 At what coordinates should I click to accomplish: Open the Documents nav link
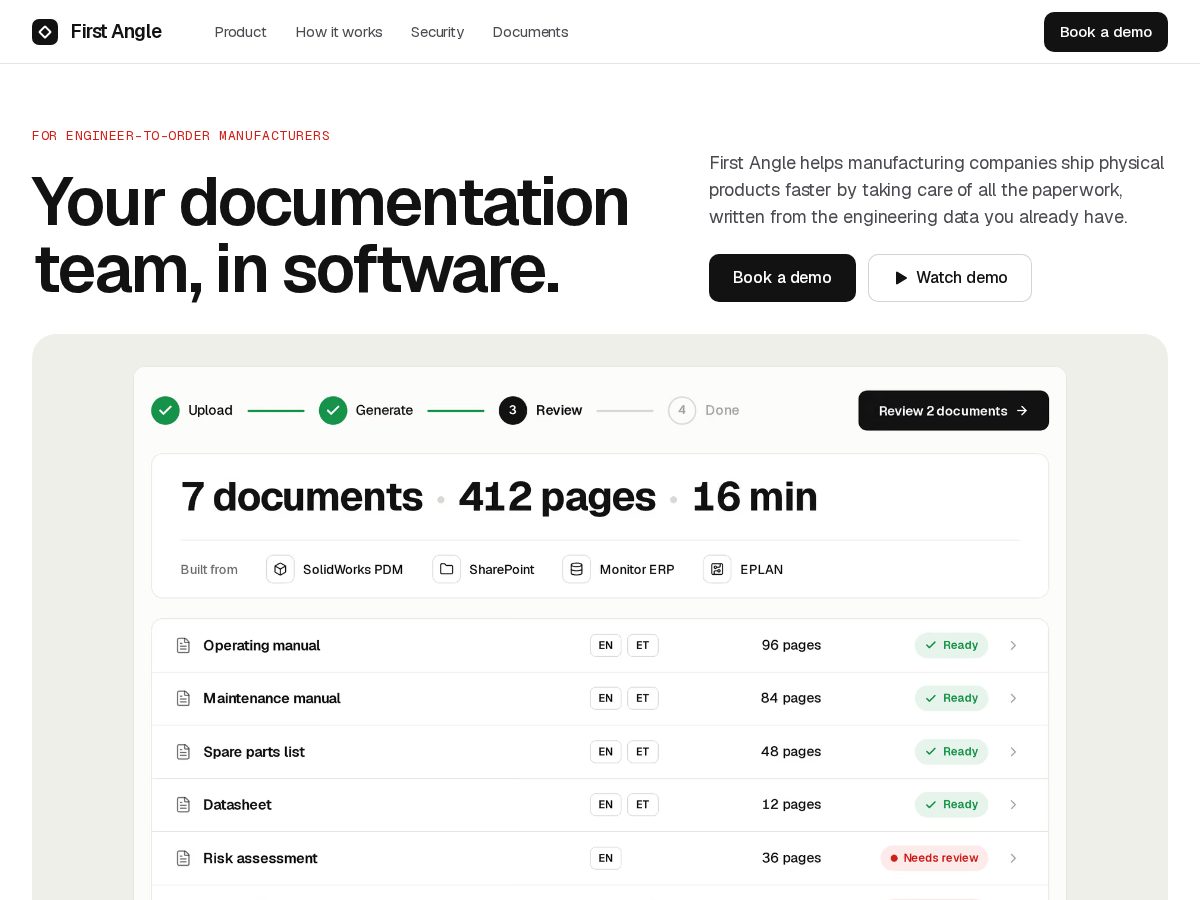click(x=530, y=32)
